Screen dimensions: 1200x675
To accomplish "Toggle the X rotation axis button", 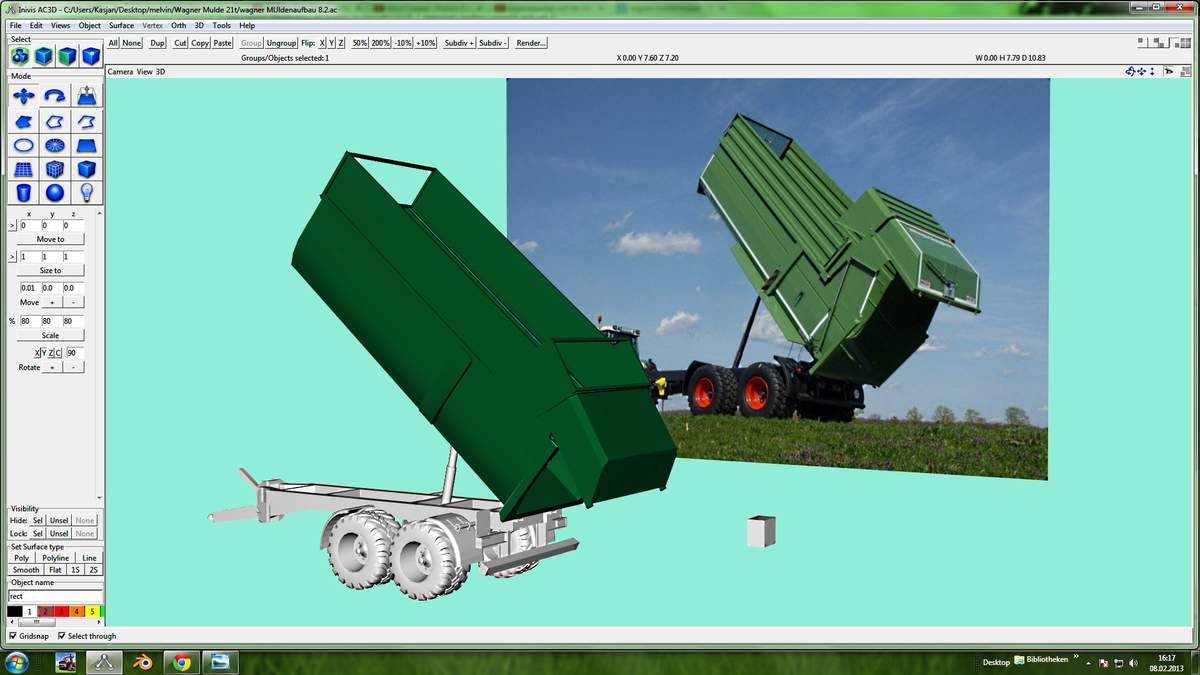I will point(37,353).
